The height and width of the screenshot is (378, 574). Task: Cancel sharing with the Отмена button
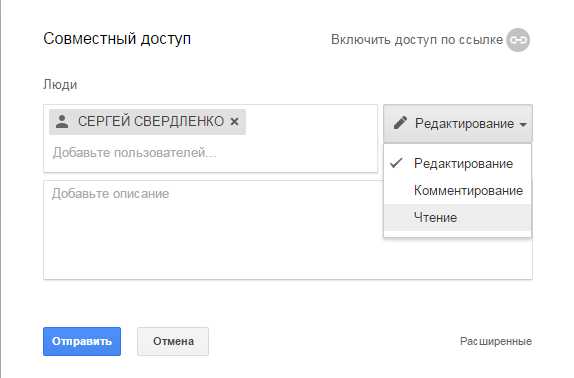coord(173,341)
